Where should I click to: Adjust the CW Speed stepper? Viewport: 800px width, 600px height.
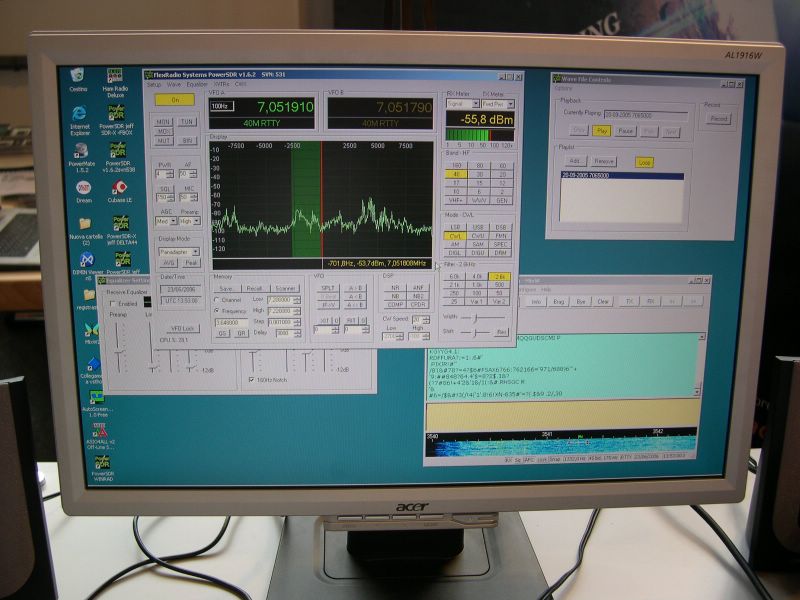[x=421, y=319]
